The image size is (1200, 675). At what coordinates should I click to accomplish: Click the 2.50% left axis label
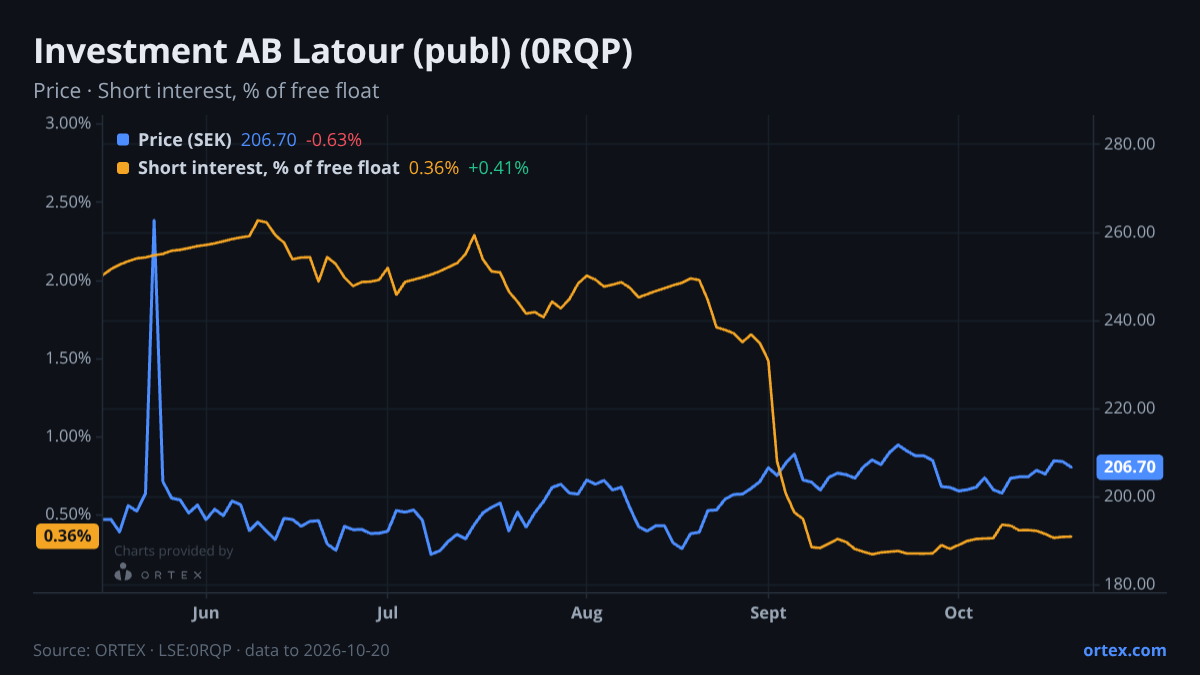[68, 202]
